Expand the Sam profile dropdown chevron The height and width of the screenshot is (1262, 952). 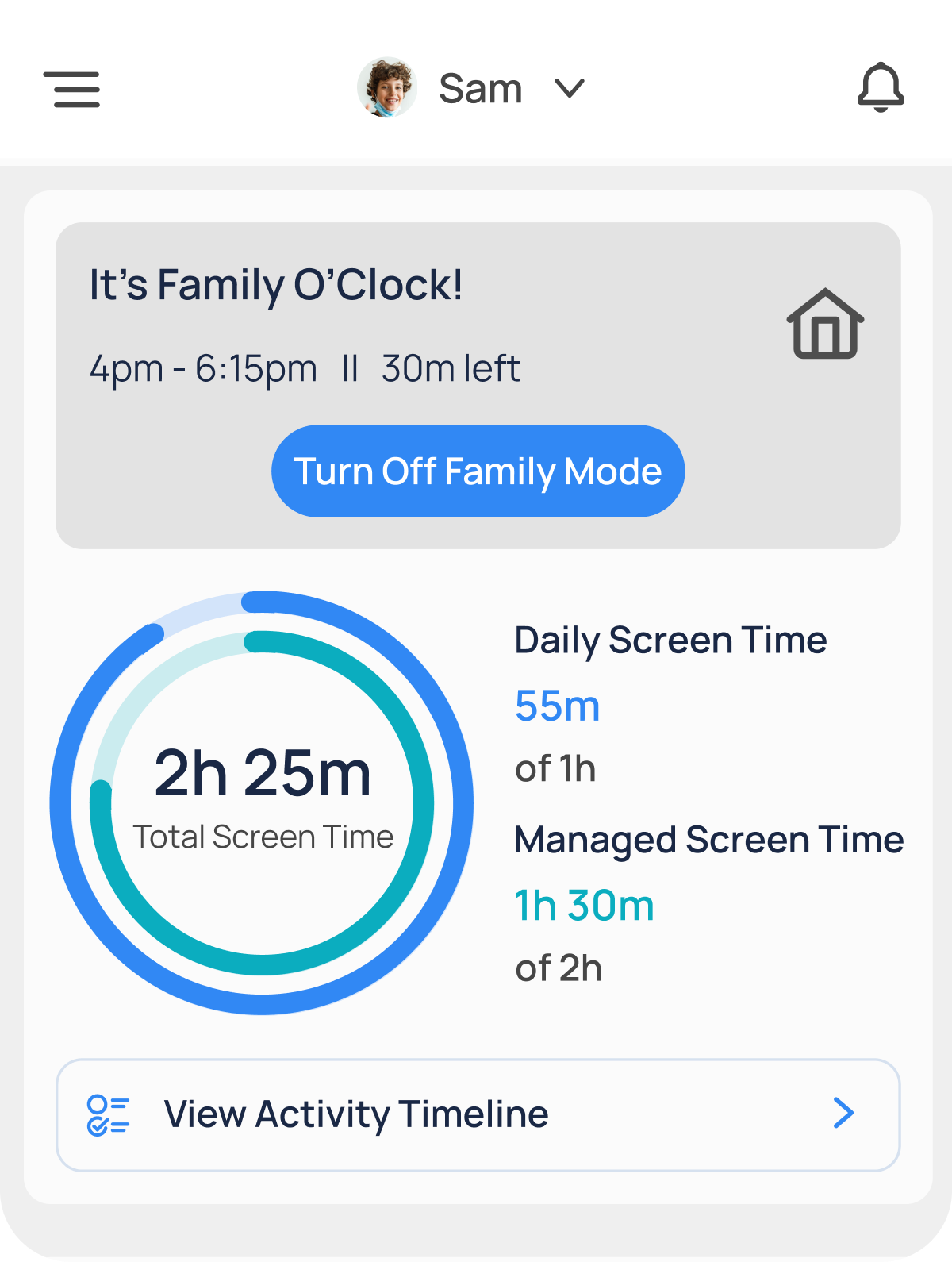click(570, 87)
